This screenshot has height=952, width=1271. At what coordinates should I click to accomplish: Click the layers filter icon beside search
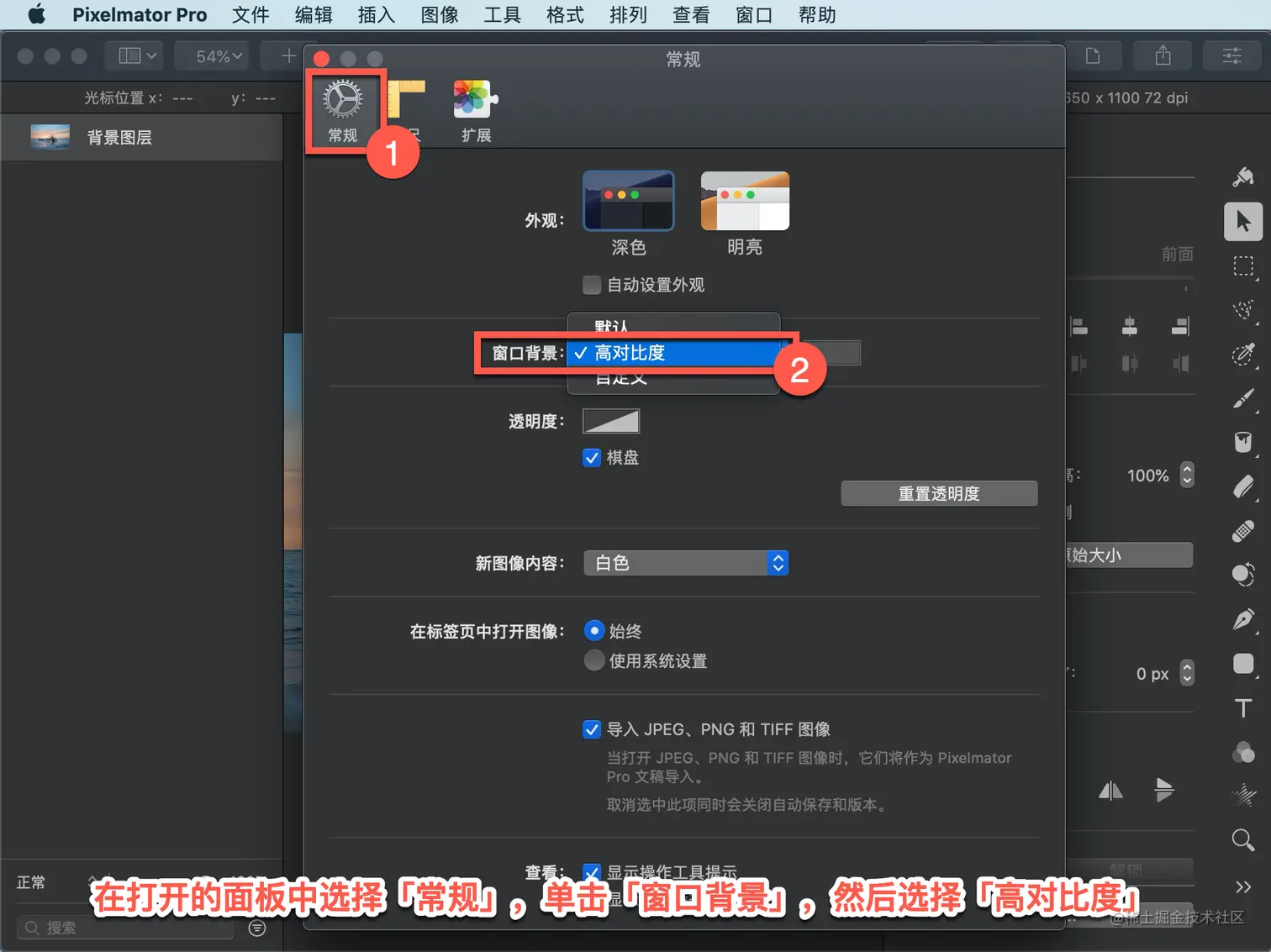coord(257,928)
